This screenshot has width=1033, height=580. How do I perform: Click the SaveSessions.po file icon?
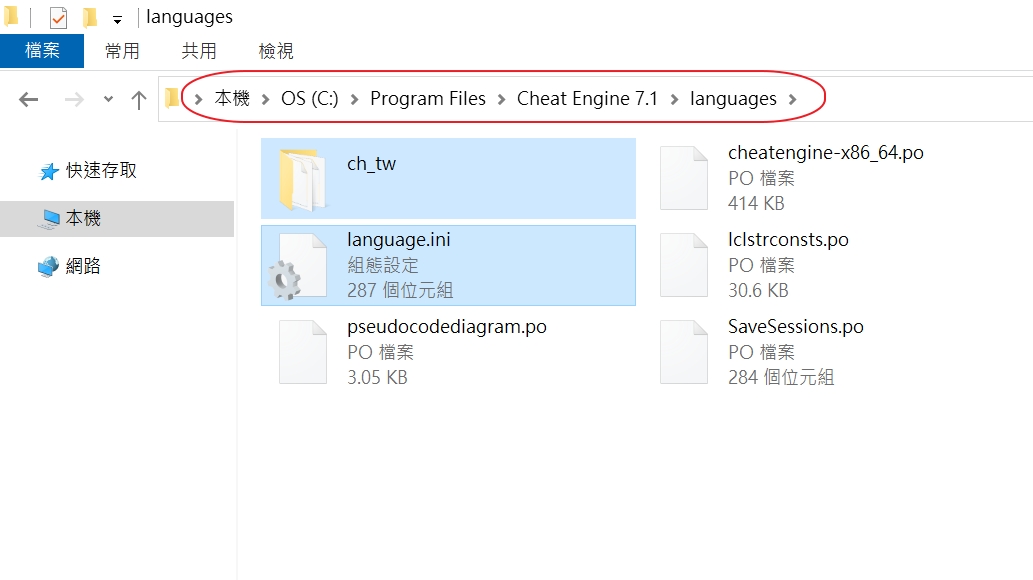pos(684,352)
